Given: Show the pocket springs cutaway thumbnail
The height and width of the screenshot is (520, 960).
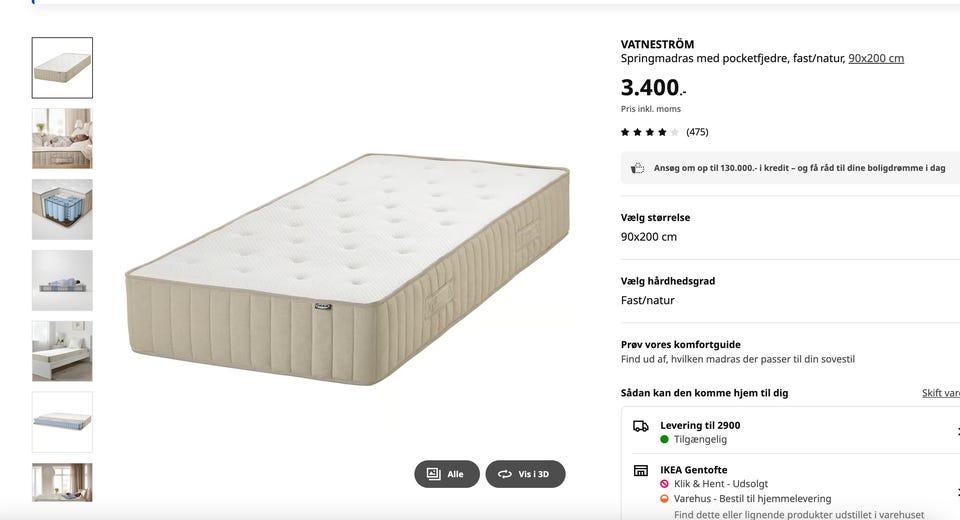Looking at the screenshot, I should point(62,210).
